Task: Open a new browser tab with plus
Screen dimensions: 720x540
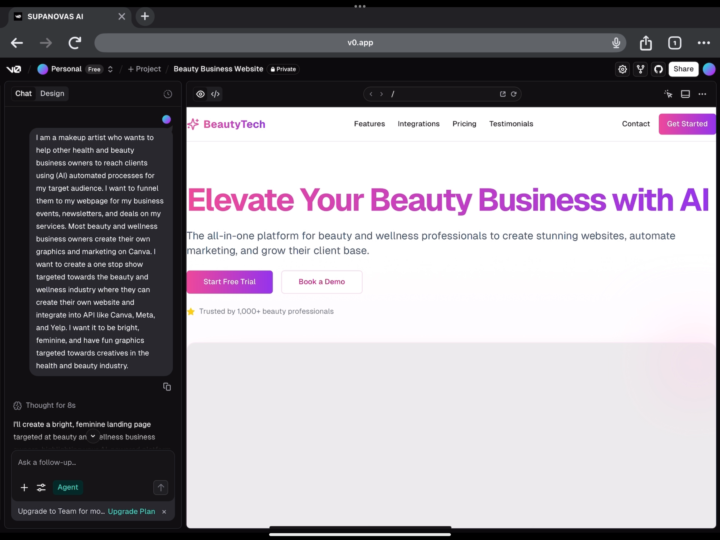Action: point(145,17)
